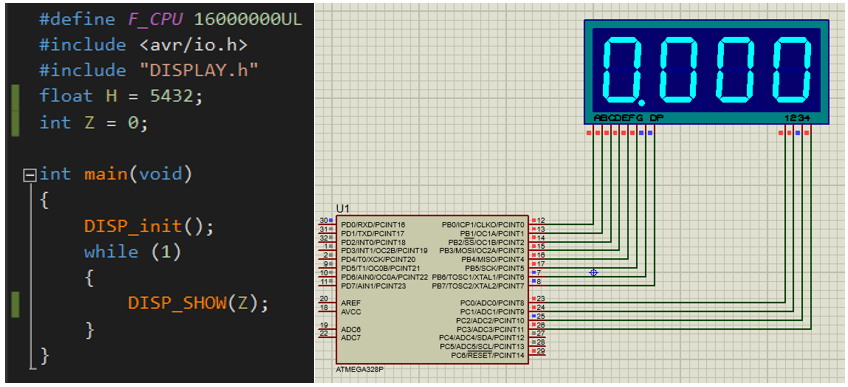Collapse the main function code block
Viewport: 848px width, 387px height.
(30, 175)
